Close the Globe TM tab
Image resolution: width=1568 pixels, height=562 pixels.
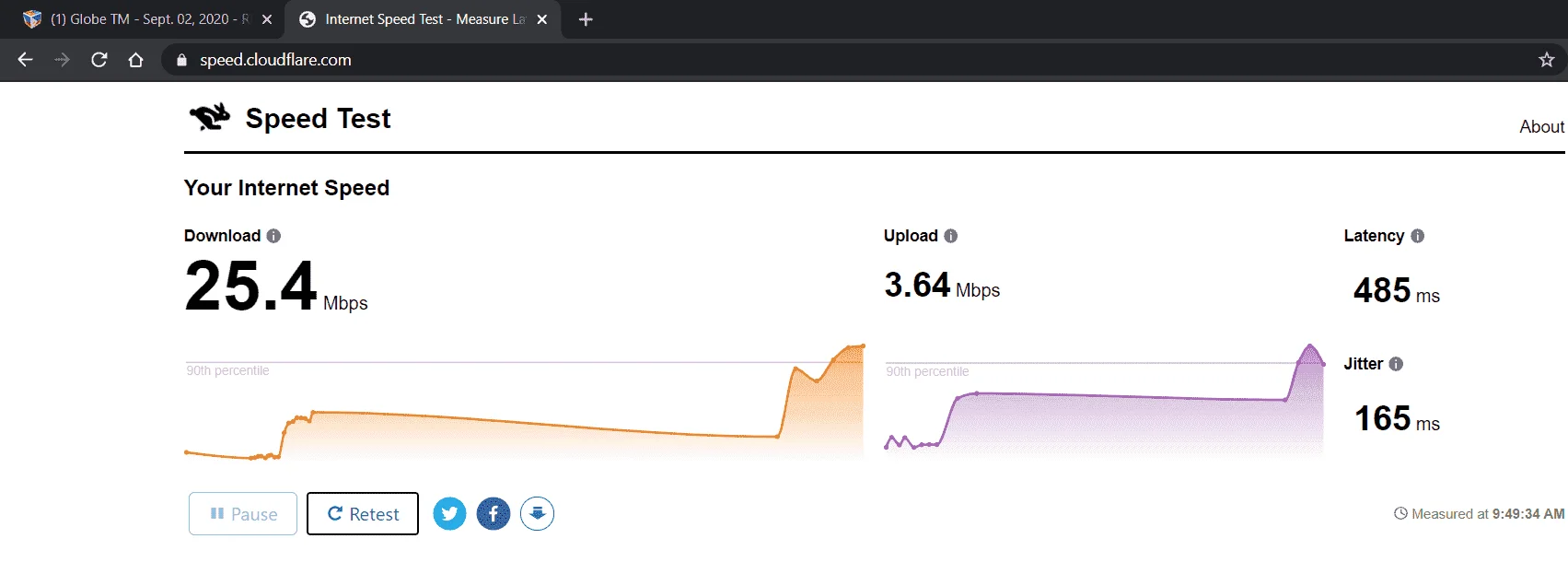[267, 19]
